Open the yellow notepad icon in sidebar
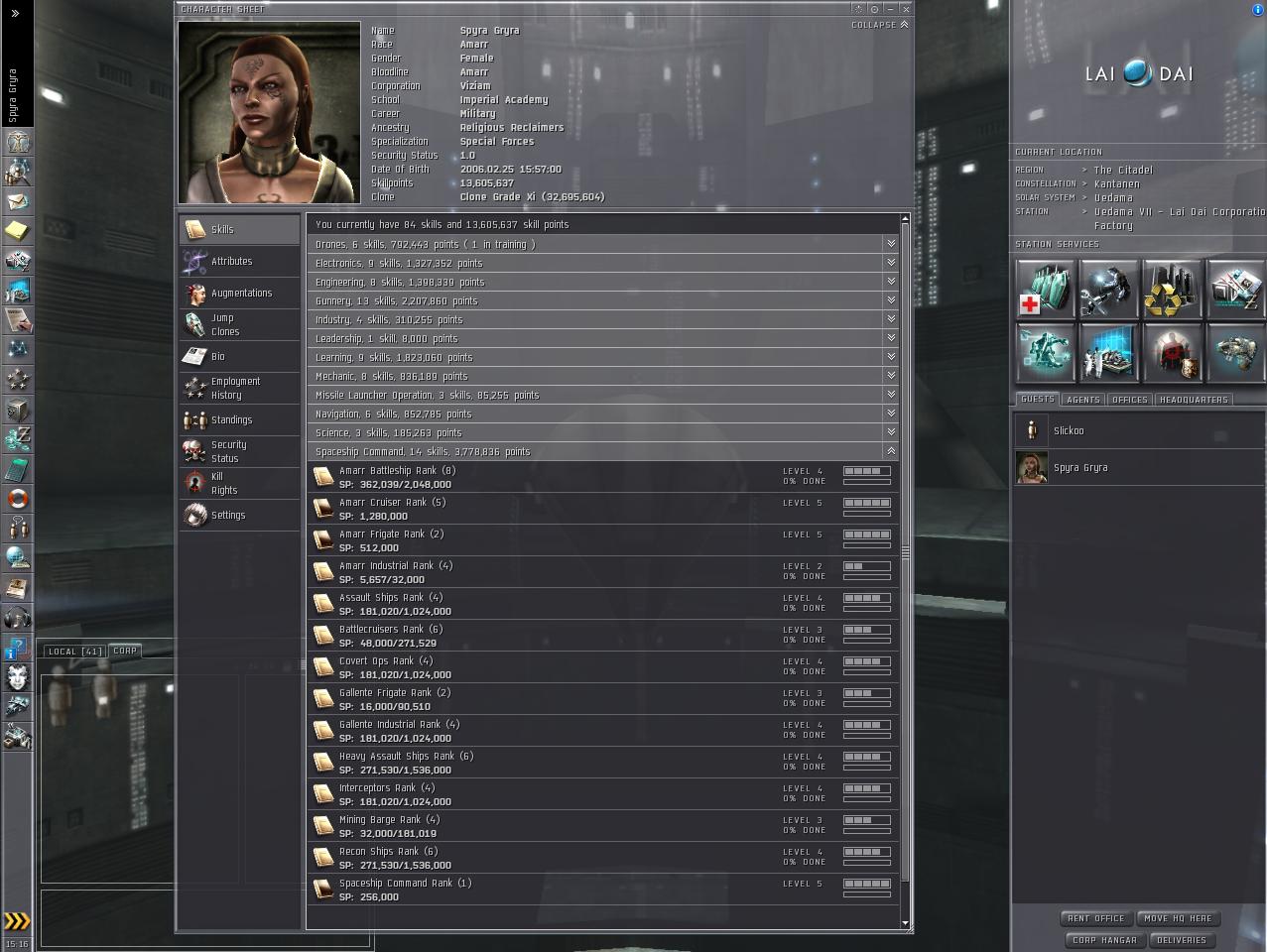 tap(17, 231)
